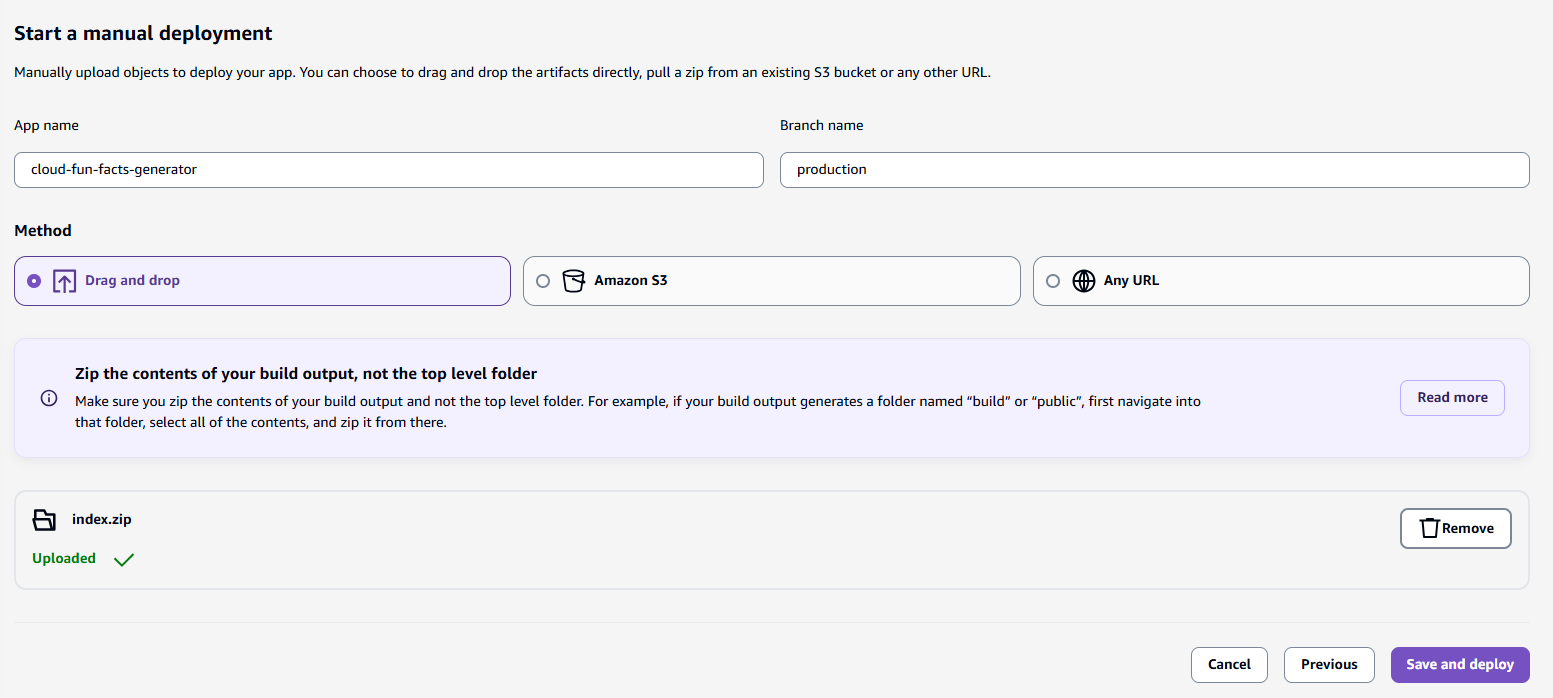Viewport: 1553px width, 698px height.
Task: Click the green uploaded checkmark icon
Action: point(124,559)
